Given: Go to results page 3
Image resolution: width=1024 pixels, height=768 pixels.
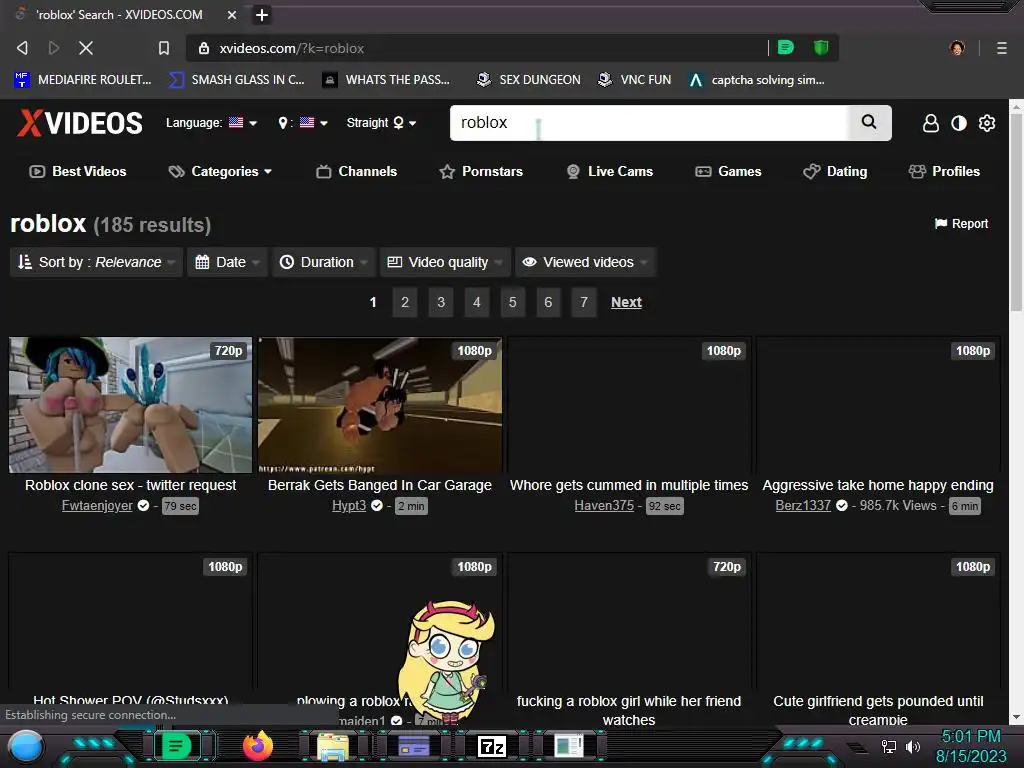Looking at the screenshot, I should [441, 302].
